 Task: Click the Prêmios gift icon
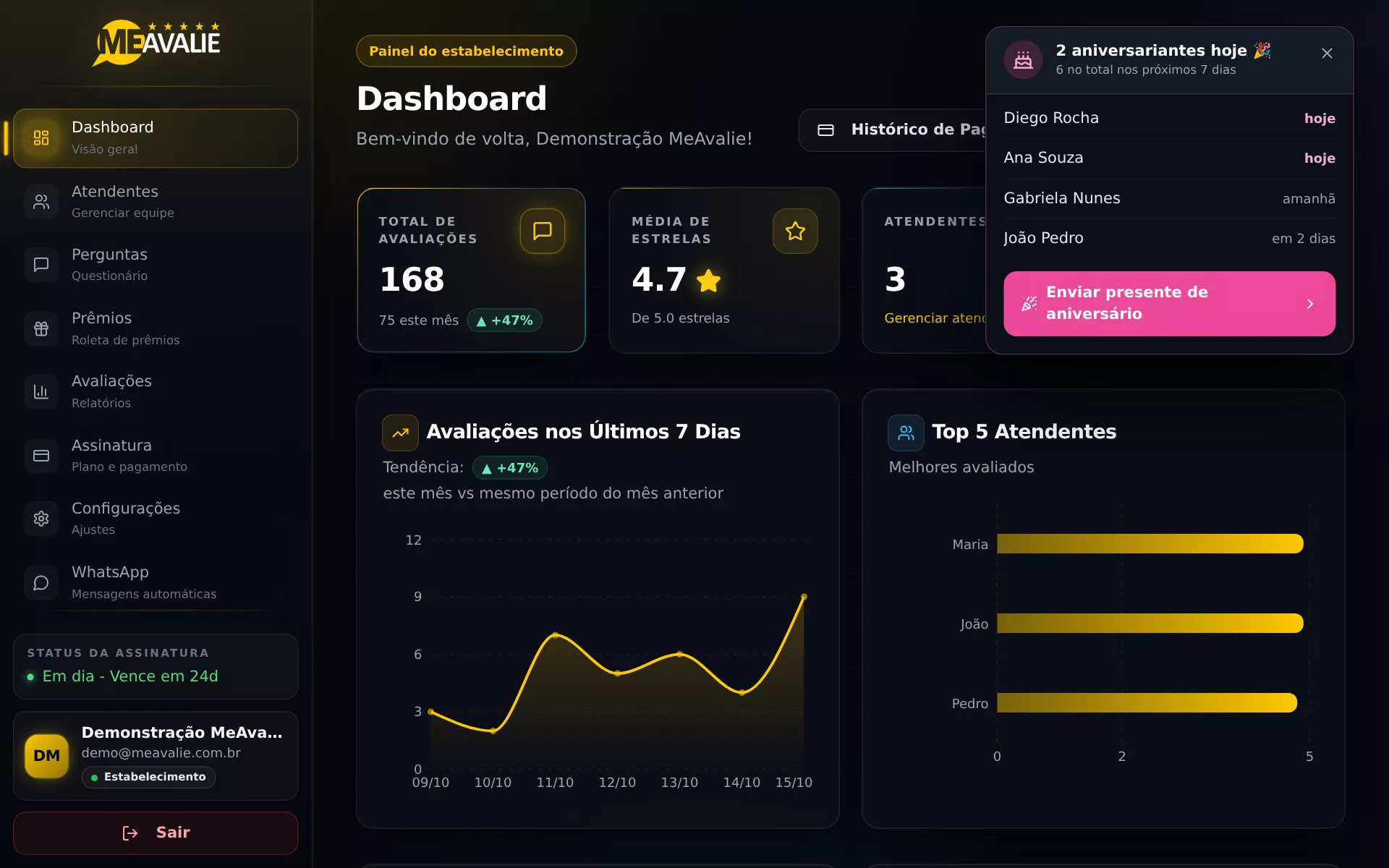click(41, 328)
